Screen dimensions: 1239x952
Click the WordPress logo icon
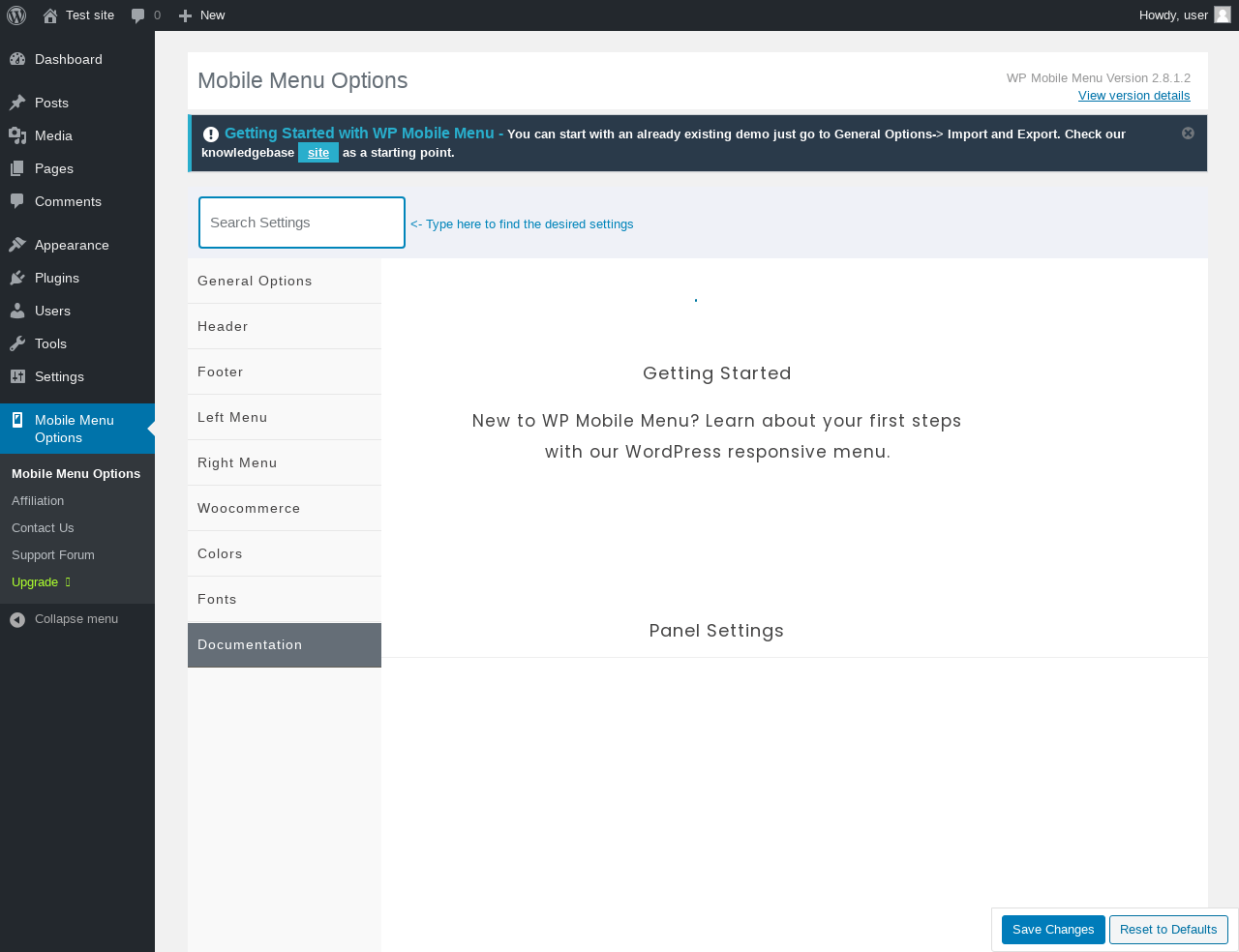coord(16,15)
